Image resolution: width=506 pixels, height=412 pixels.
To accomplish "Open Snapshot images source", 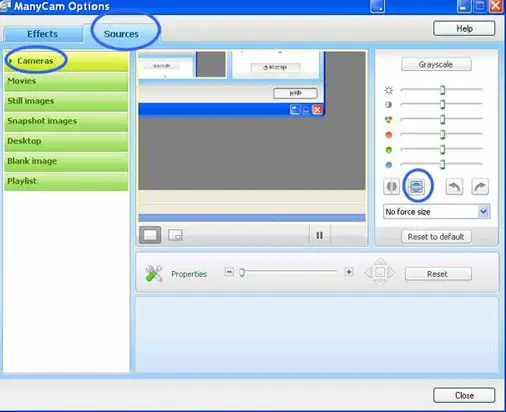I will click(x=66, y=121).
